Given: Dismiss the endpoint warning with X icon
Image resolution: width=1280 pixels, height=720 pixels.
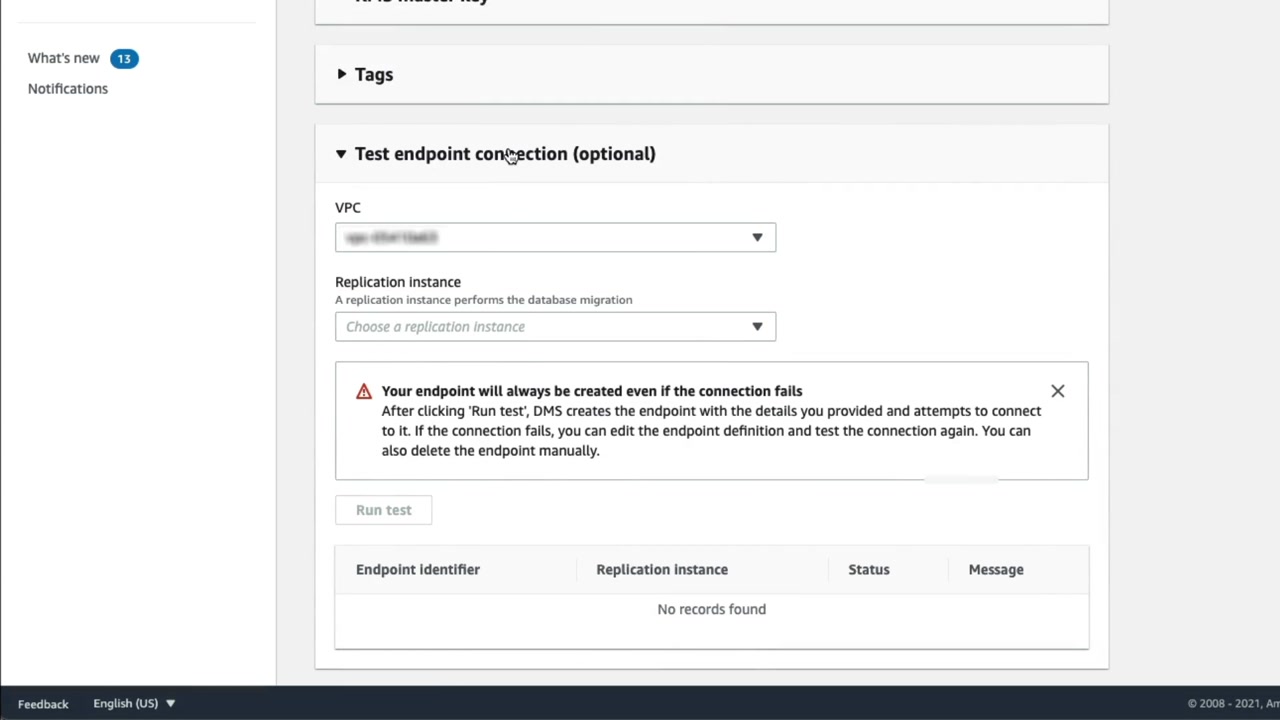Looking at the screenshot, I should tap(1057, 391).
